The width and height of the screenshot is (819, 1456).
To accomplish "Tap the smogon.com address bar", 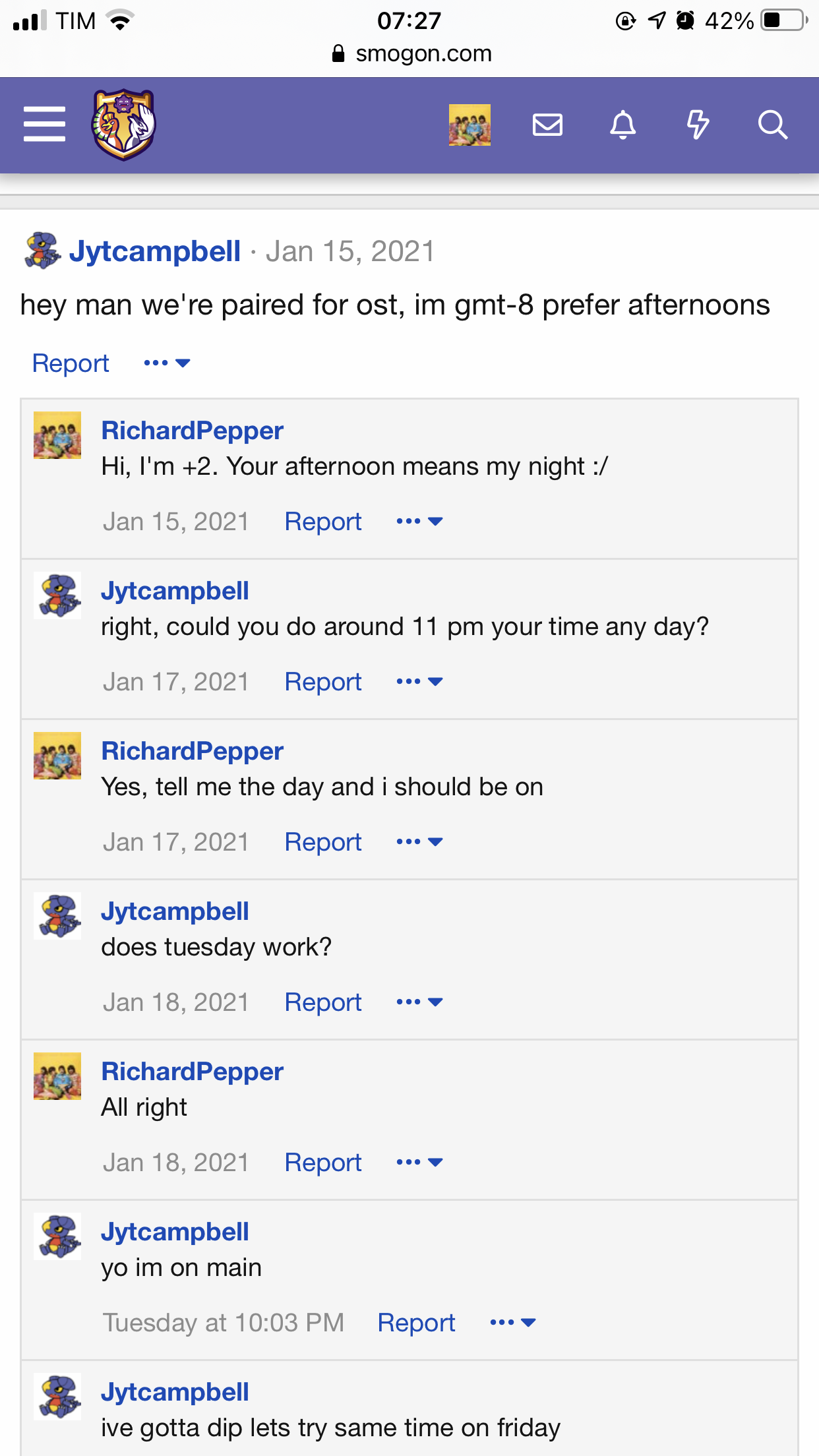I will click(x=412, y=53).
